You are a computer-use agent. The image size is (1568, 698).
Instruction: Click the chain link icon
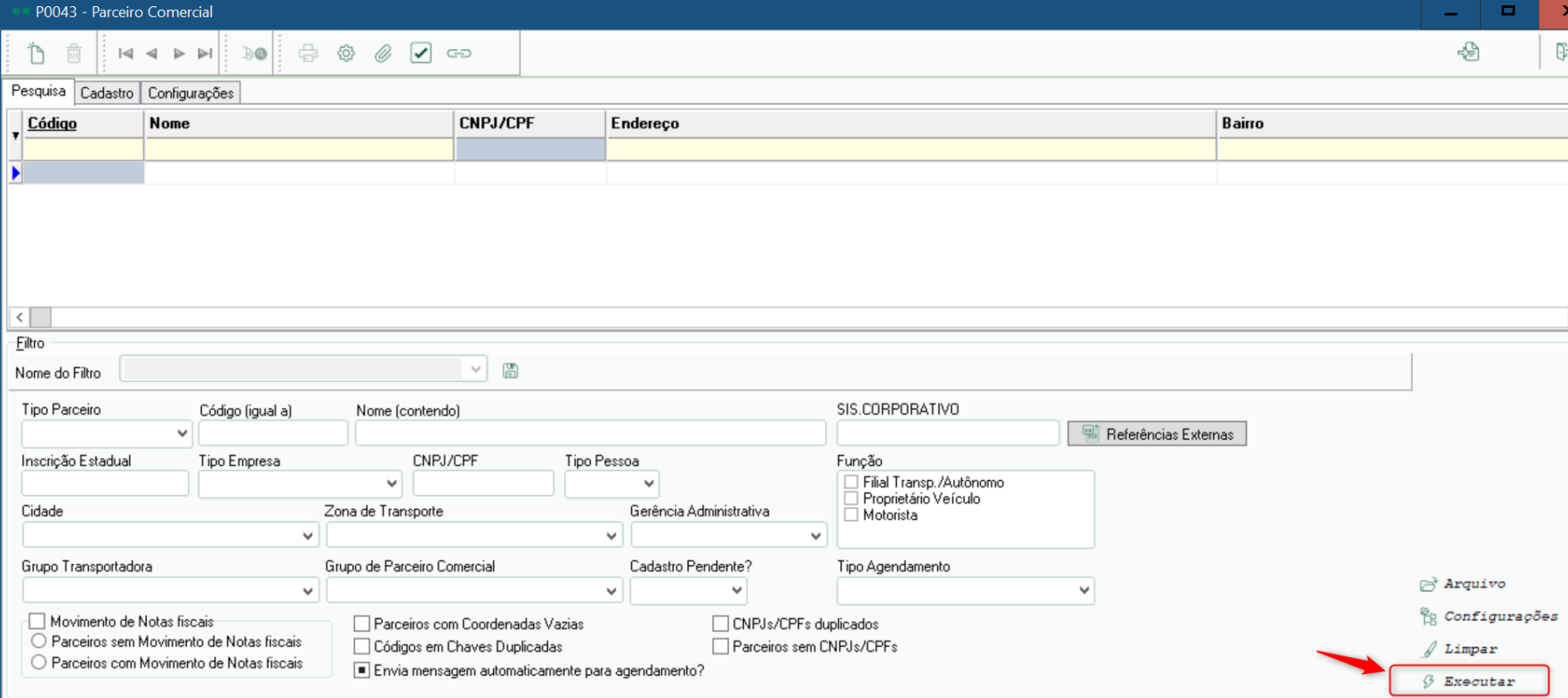459,53
